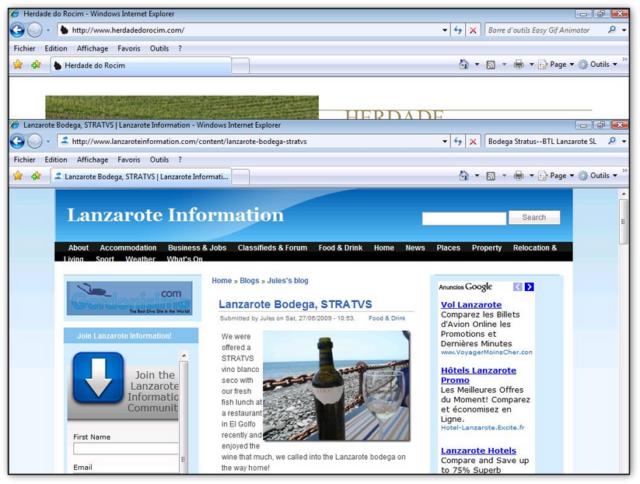This screenshot has width=640, height=484.
Task: Click Refresh icon in Lanzarote window
Action: [x=458, y=141]
